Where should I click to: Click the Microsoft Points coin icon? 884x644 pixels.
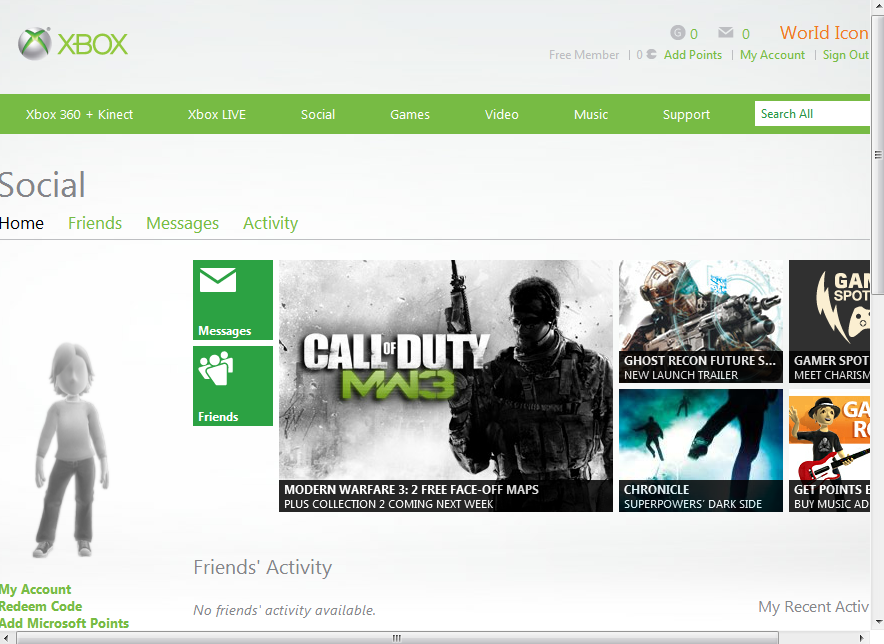tap(652, 54)
